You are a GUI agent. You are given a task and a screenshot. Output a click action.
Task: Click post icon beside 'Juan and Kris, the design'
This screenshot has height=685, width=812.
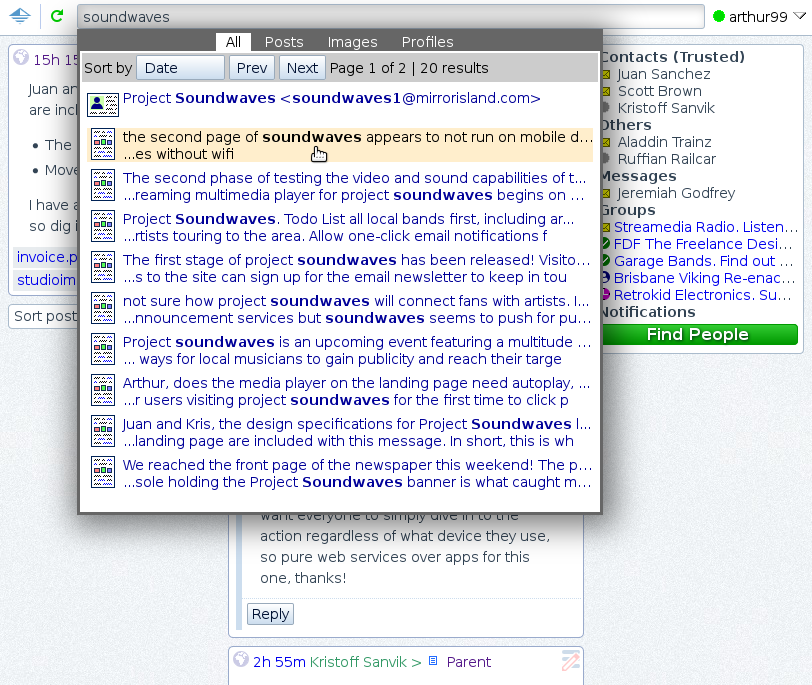point(103,431)
